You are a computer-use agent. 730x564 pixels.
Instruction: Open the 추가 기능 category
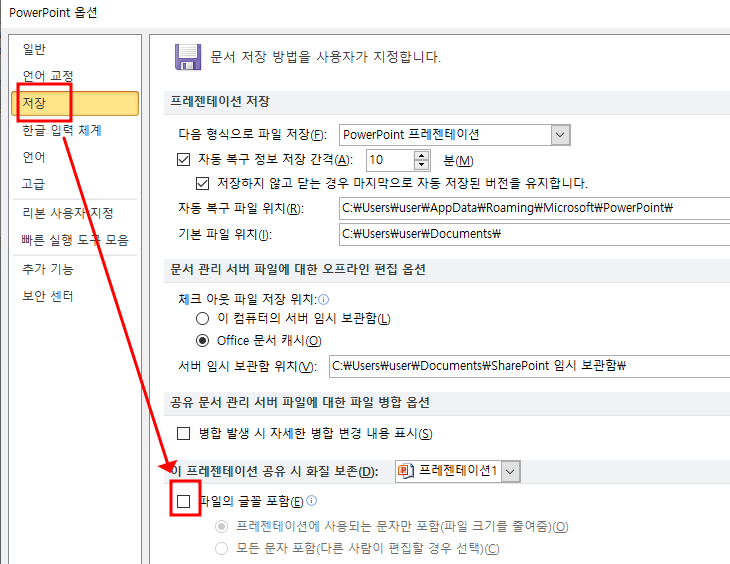(x=48, y=269)
